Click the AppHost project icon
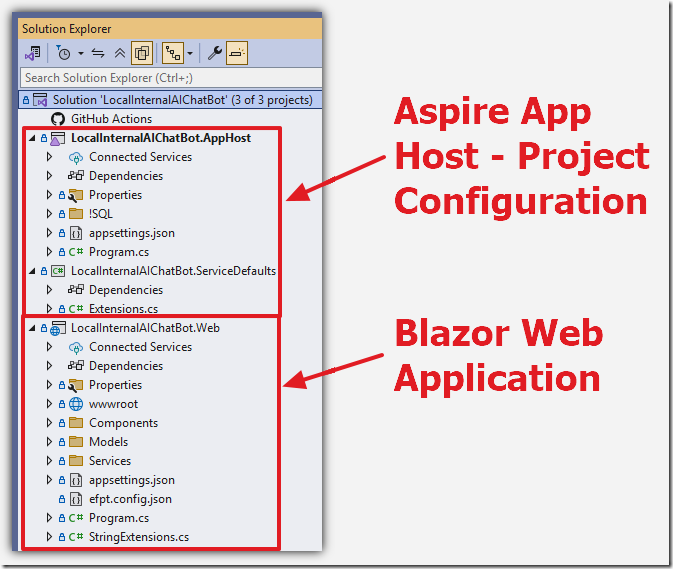 click(58, 138)
